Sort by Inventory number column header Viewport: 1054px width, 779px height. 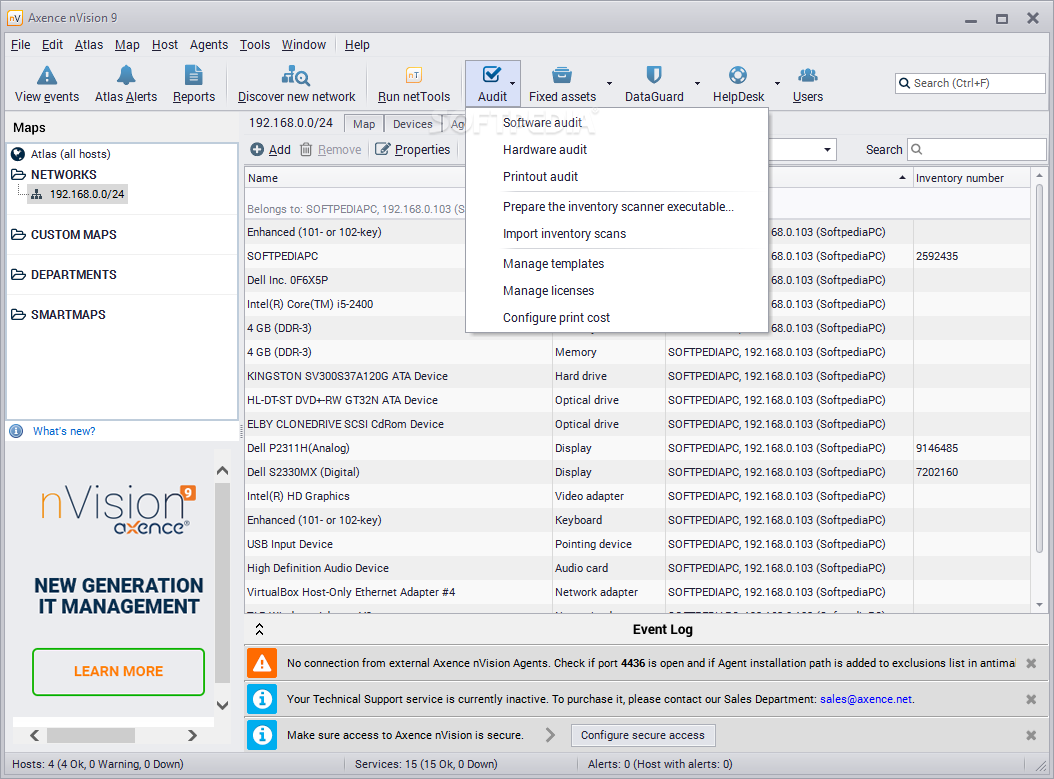(971, 177)
